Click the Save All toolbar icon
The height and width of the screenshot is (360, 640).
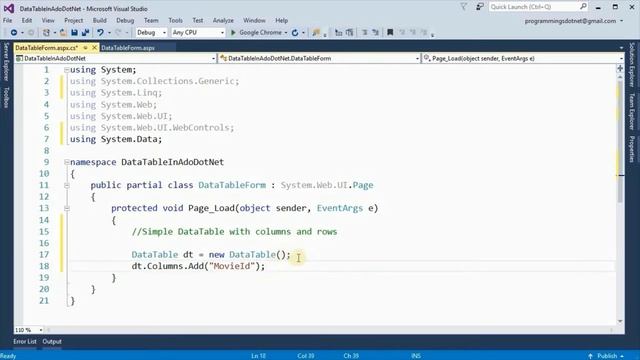click(85, 32)
